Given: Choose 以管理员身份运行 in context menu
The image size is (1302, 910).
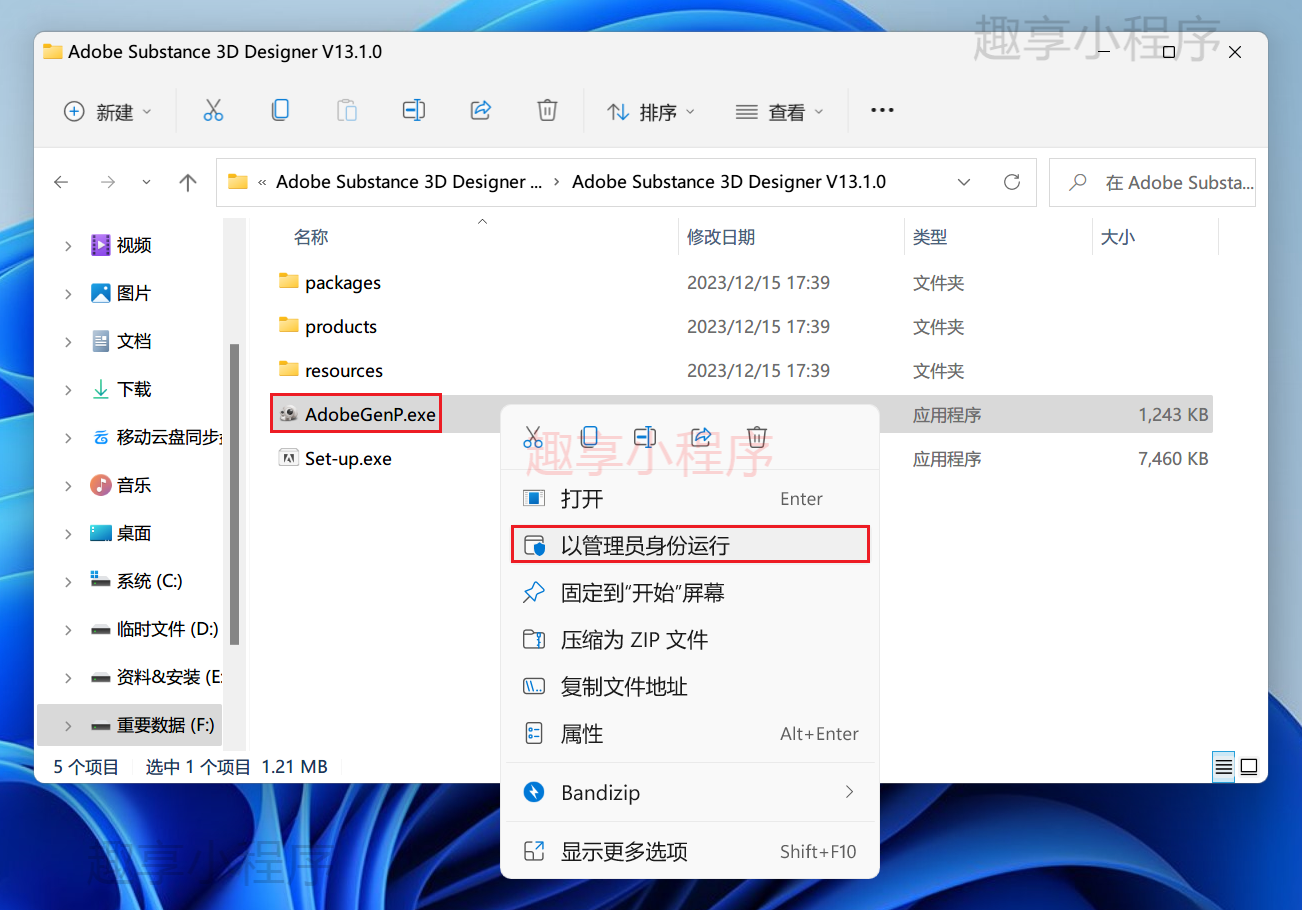Looking at the screenshot, I should 690,545.
